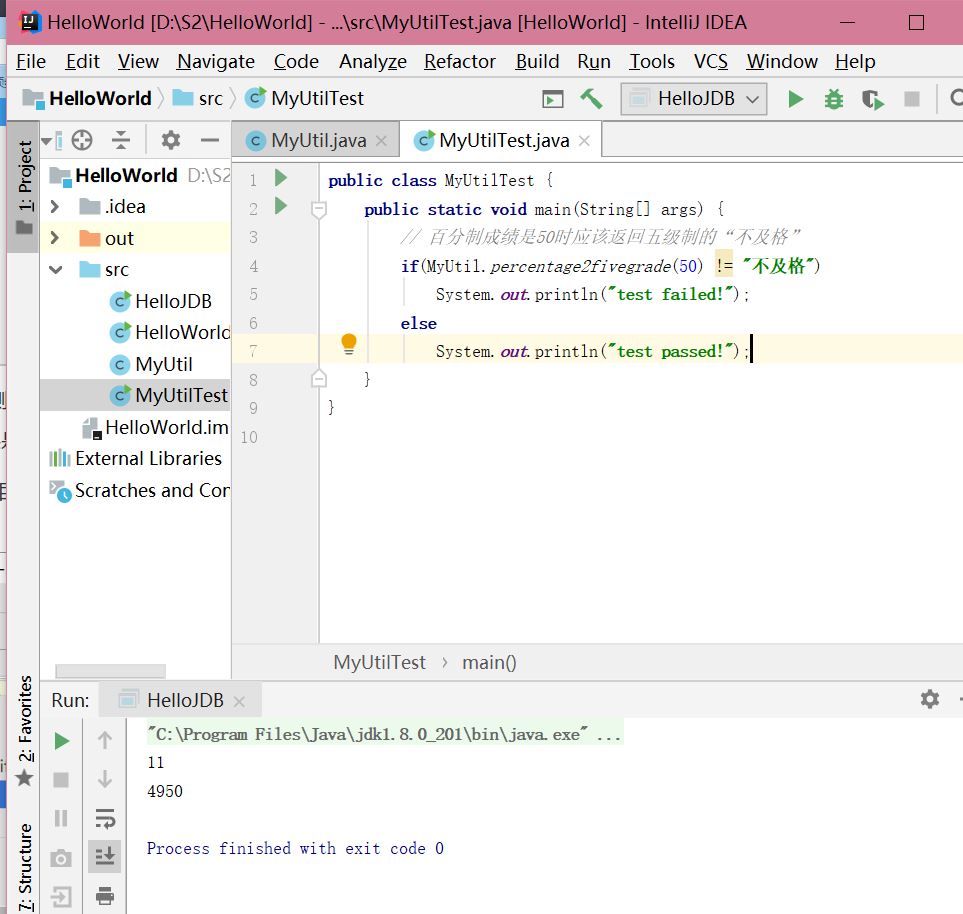
Task: Click MyUtilTest in the navigation bar
Action: 305,98
